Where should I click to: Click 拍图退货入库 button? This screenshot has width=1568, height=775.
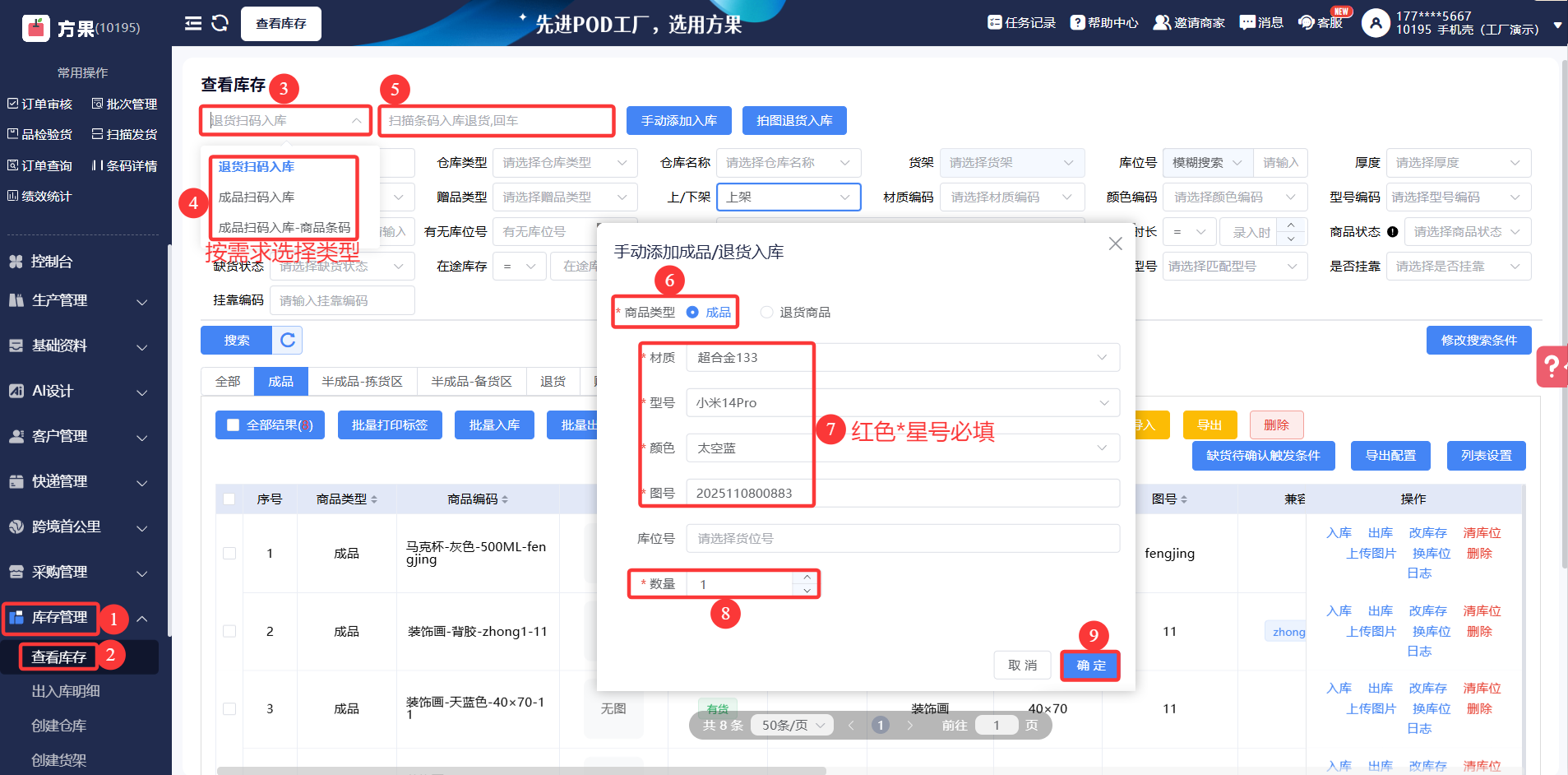pos(794,120)
